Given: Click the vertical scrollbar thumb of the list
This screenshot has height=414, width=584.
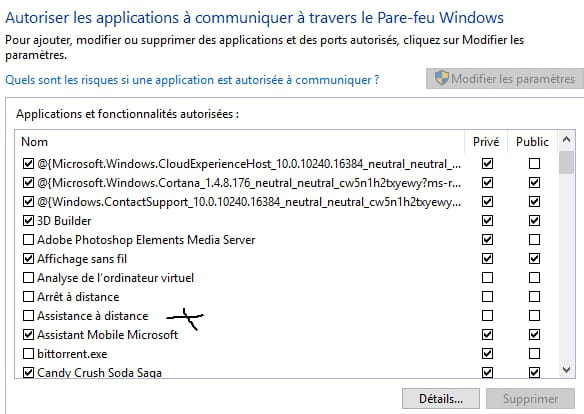Looking at the screenshot, I should click(x=566, y=162).
